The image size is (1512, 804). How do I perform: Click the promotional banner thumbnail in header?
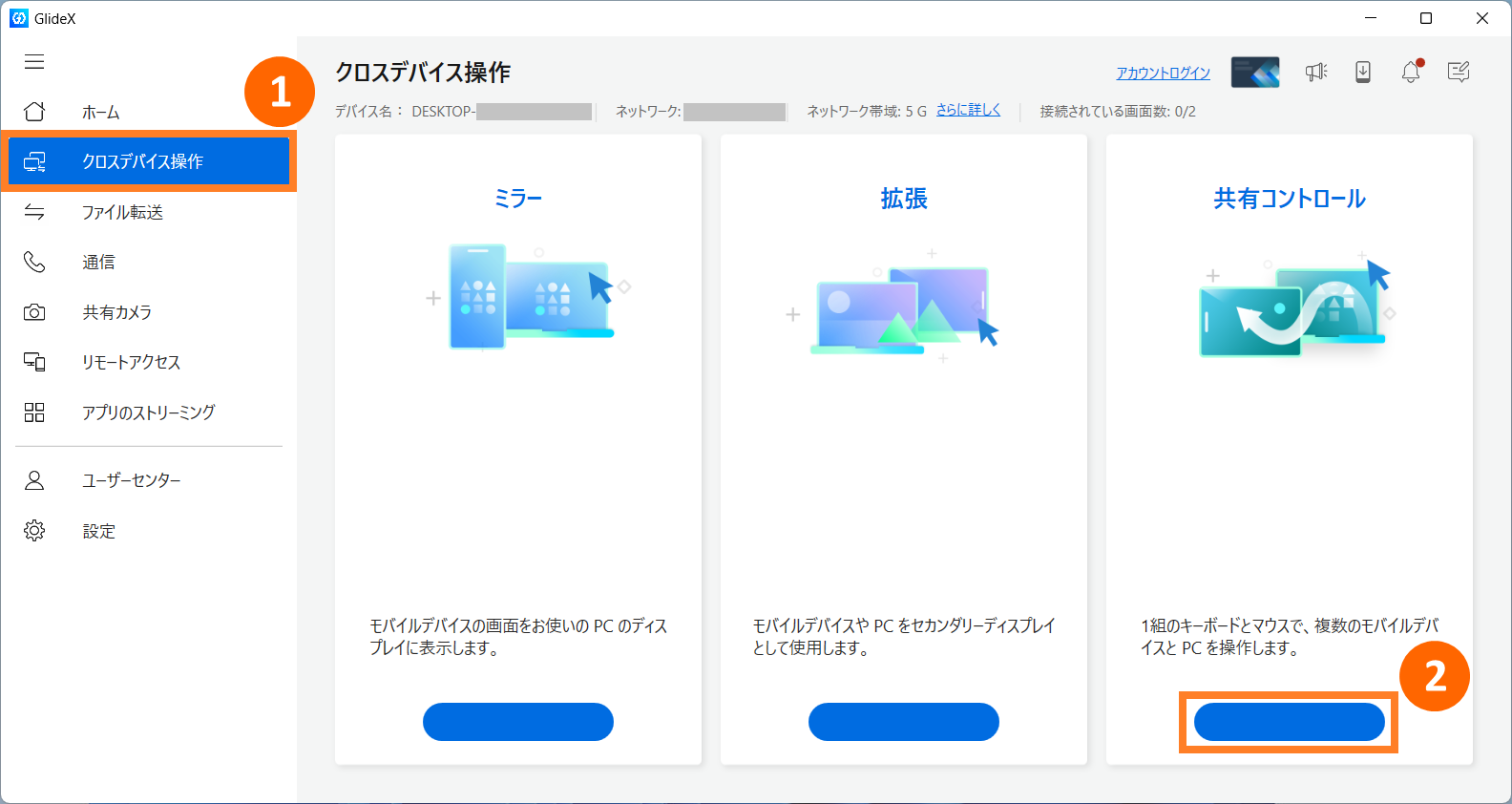click(x=1254, y=72)
